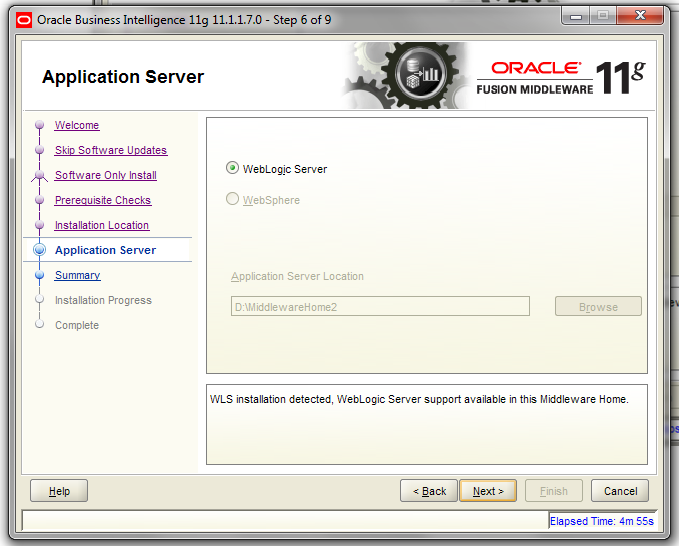Cancel the installation
Image resolution: width=679 pixels, height=546 pixels.
point(620,491)
